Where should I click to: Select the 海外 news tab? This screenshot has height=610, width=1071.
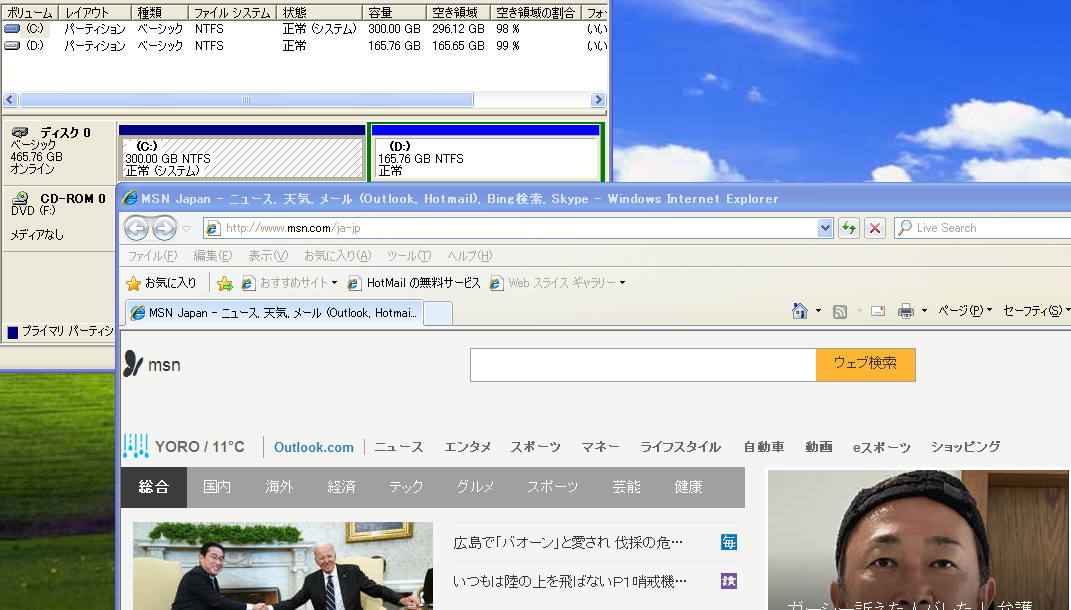(x=279, y=487)
